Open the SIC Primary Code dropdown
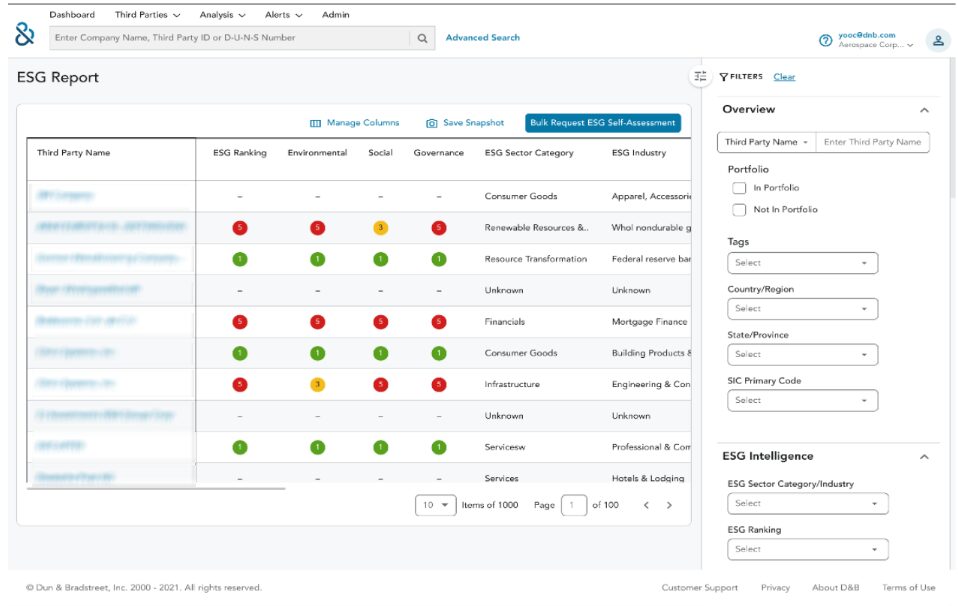The height and width of the screenshot is (606, 958). pyautogui.click(x=802, y=400)
